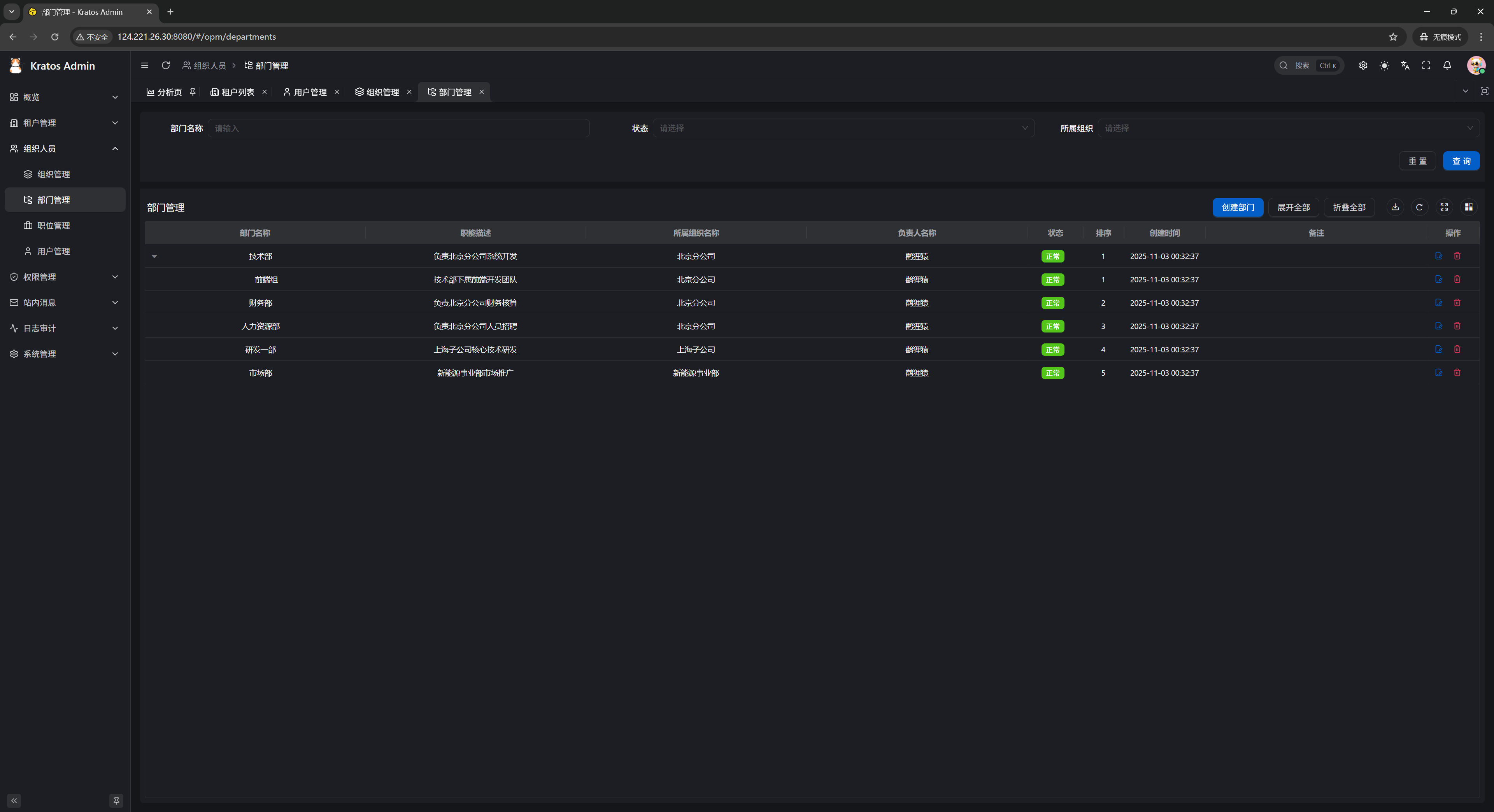Open 职位管理 in the sidebar menu
Viewport: 1494px width, 812px height.
tap(53, 226)
